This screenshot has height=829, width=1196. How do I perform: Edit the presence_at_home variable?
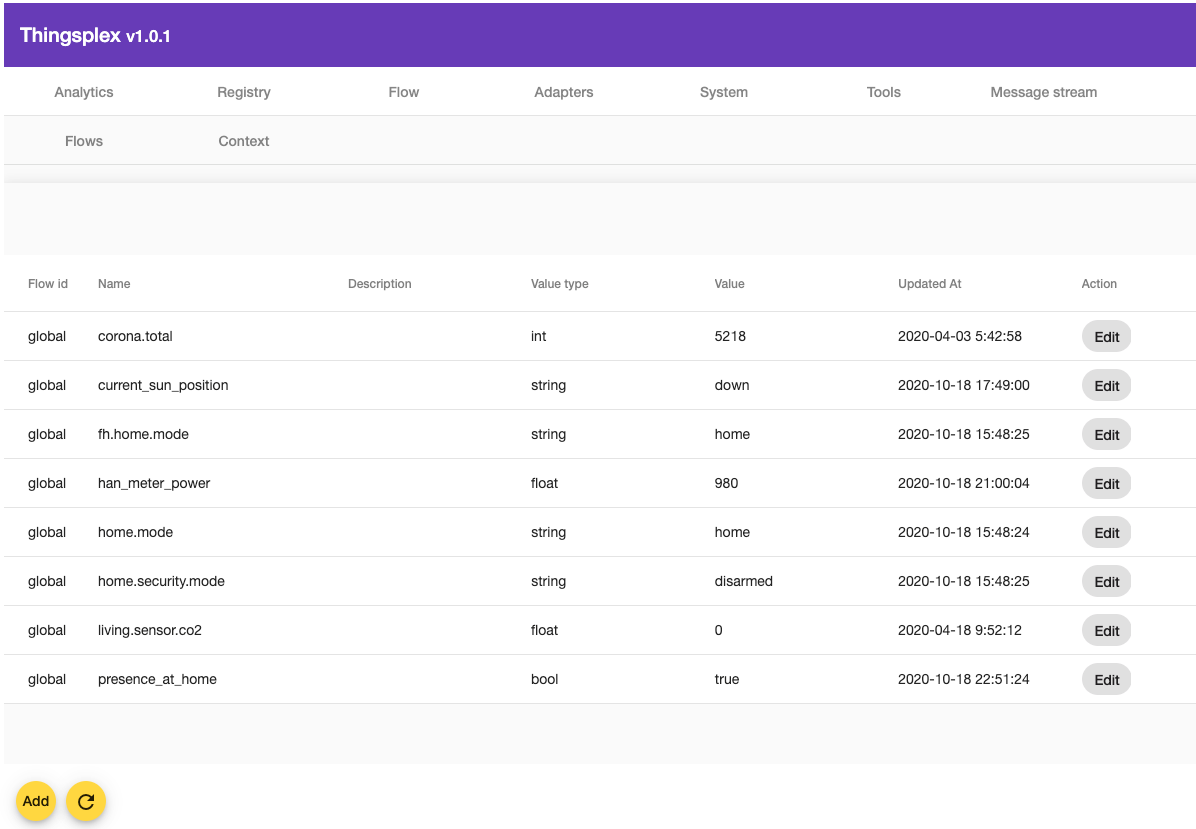[x=1106, y=680]
